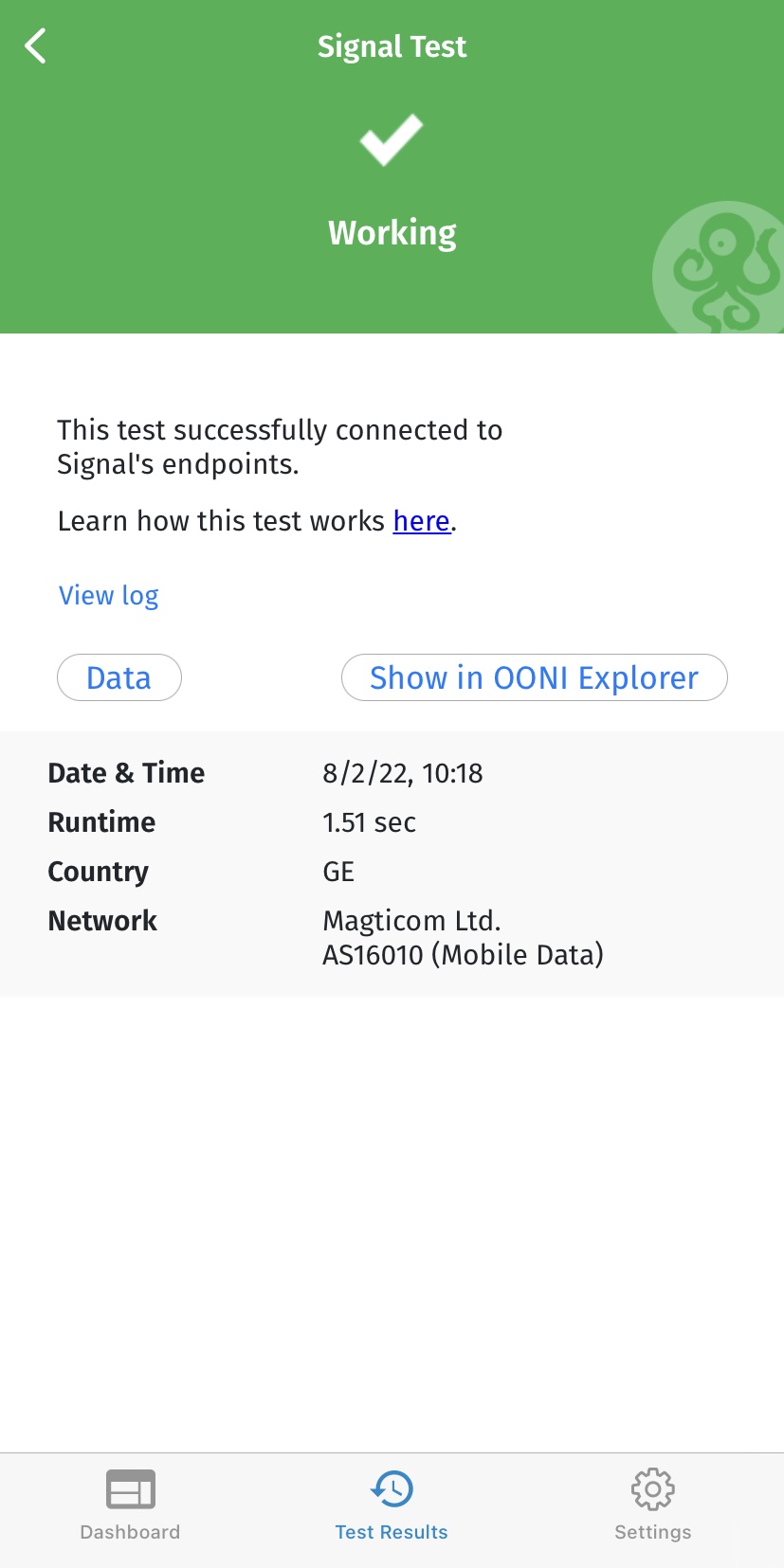Tap the Date & Time label
Image resolution: width=784 pixels, height=1568 pixels.
[x=126, y=773]
